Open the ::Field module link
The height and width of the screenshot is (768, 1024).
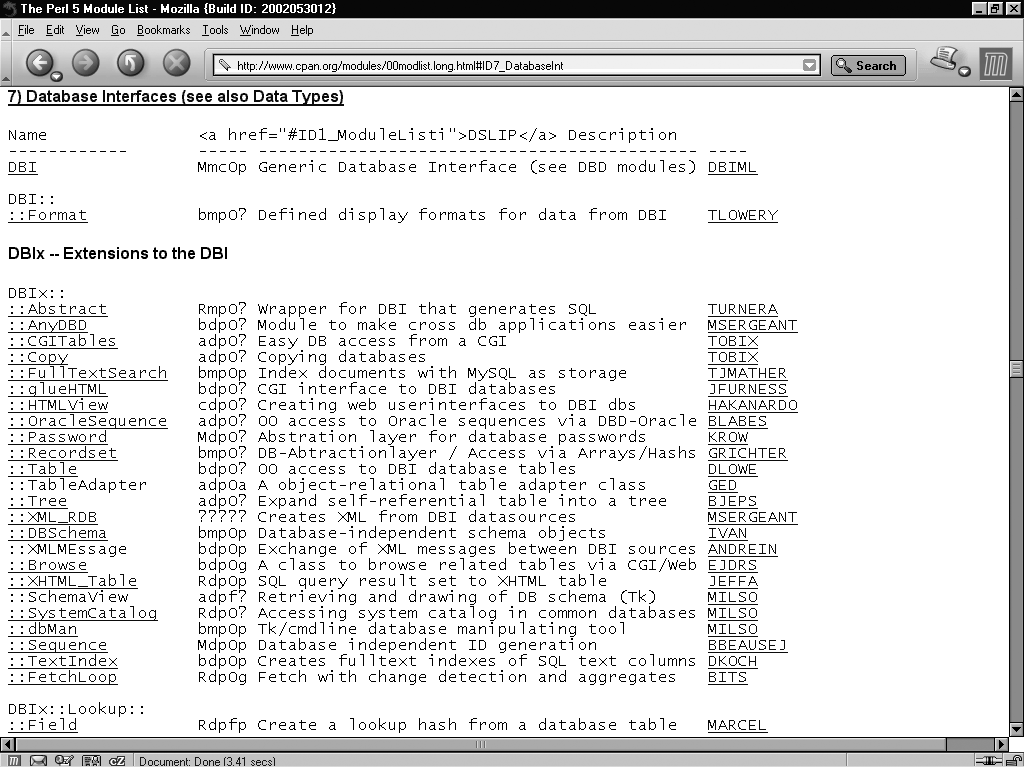[x=42, y=725]
